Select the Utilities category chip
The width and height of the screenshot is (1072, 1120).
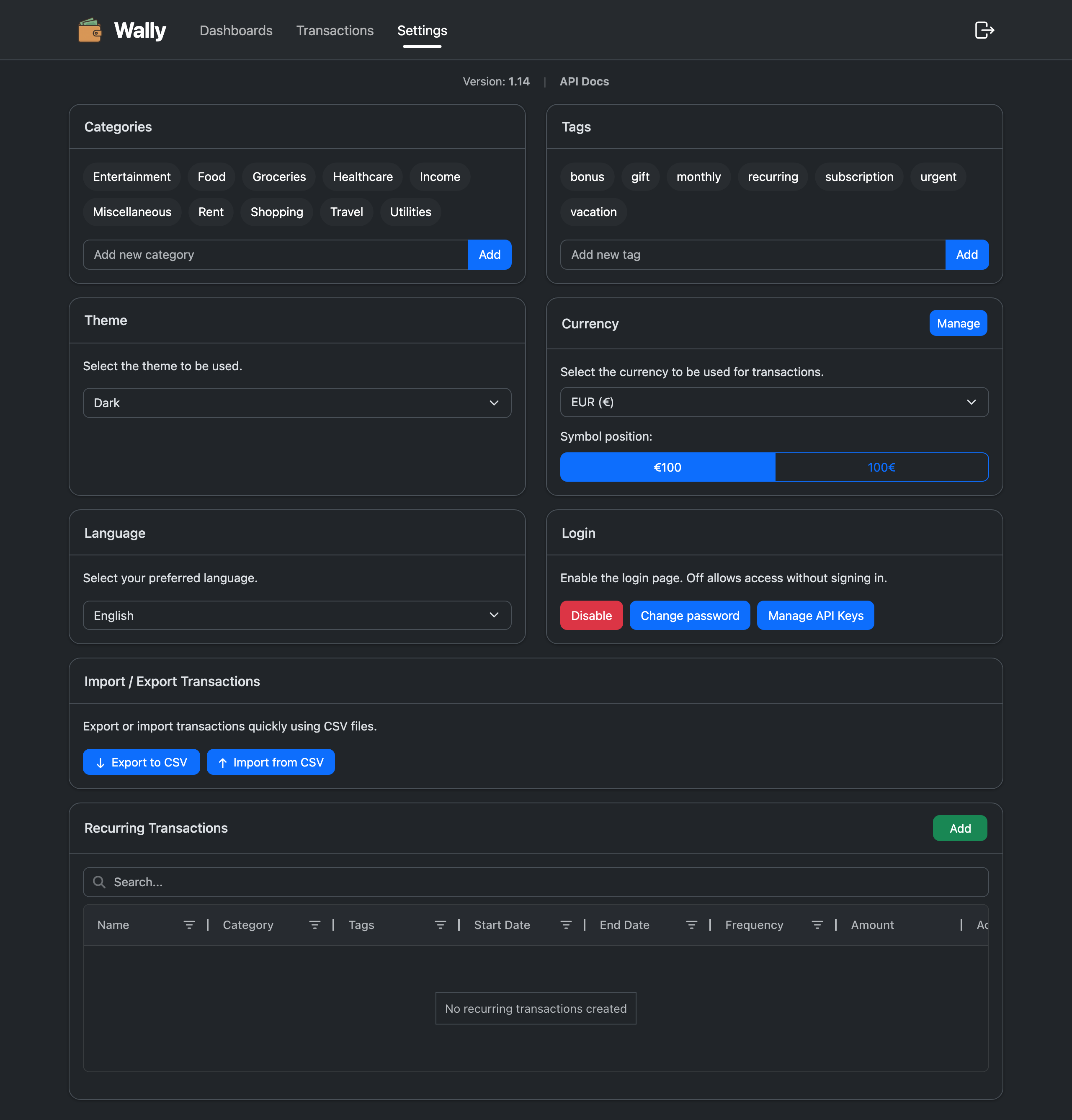410,212
